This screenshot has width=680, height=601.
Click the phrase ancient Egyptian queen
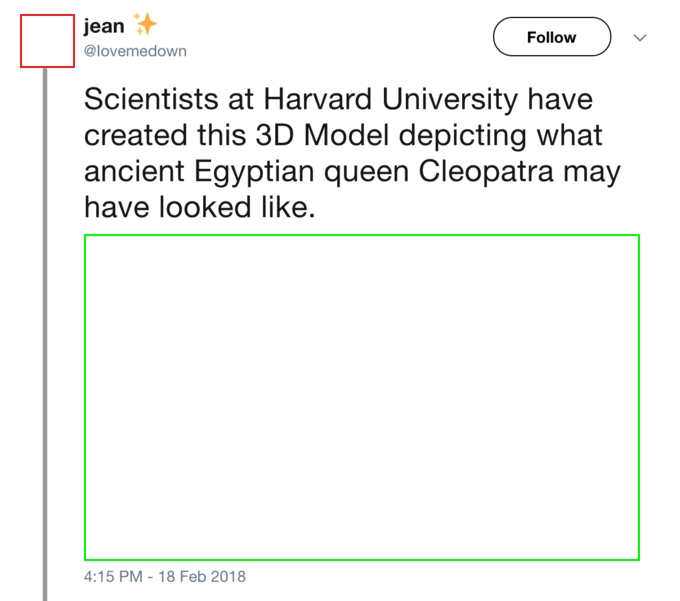(x=246, y=172)
